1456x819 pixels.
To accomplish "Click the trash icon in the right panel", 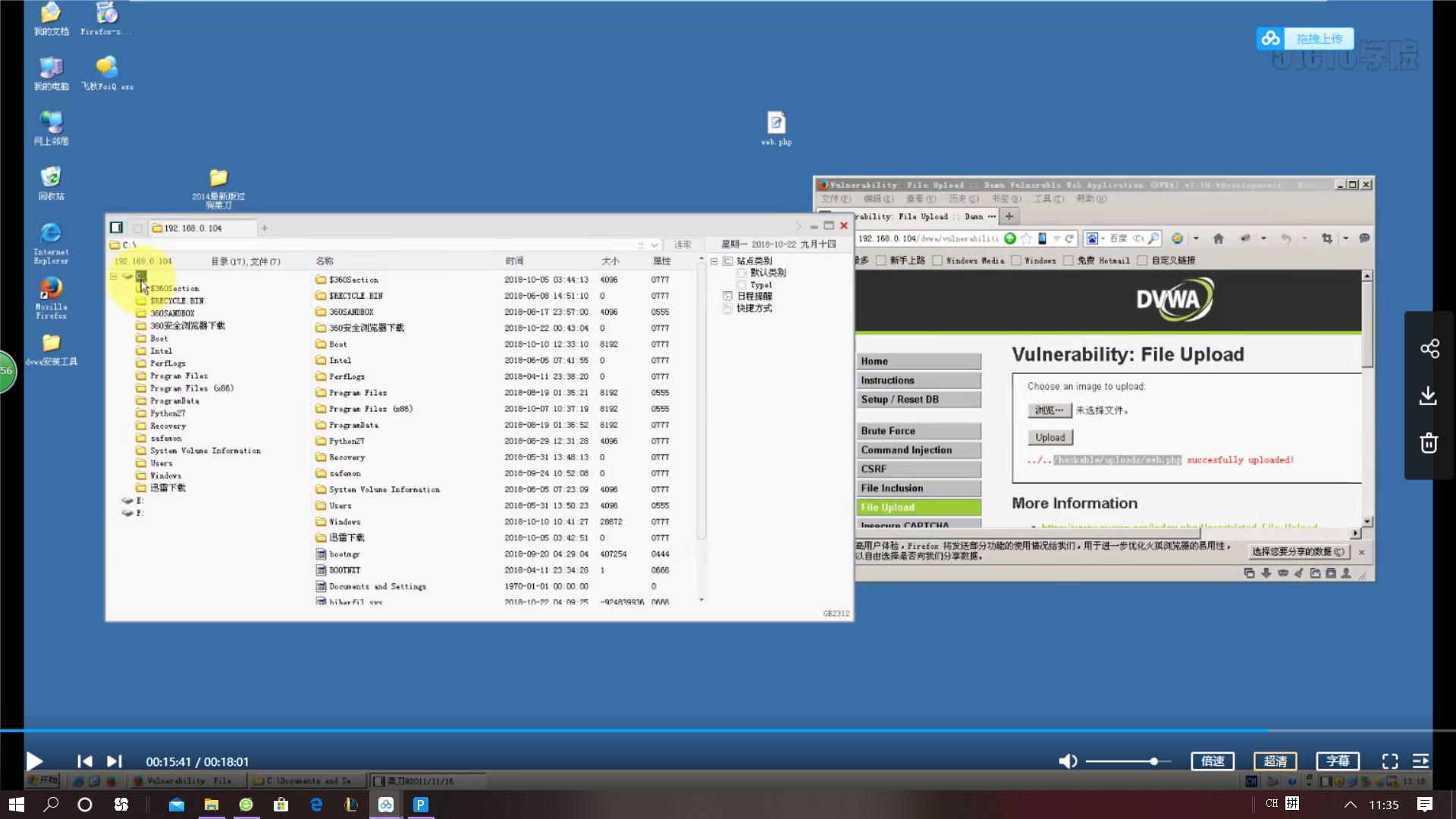I will (x=1429, y=444).
